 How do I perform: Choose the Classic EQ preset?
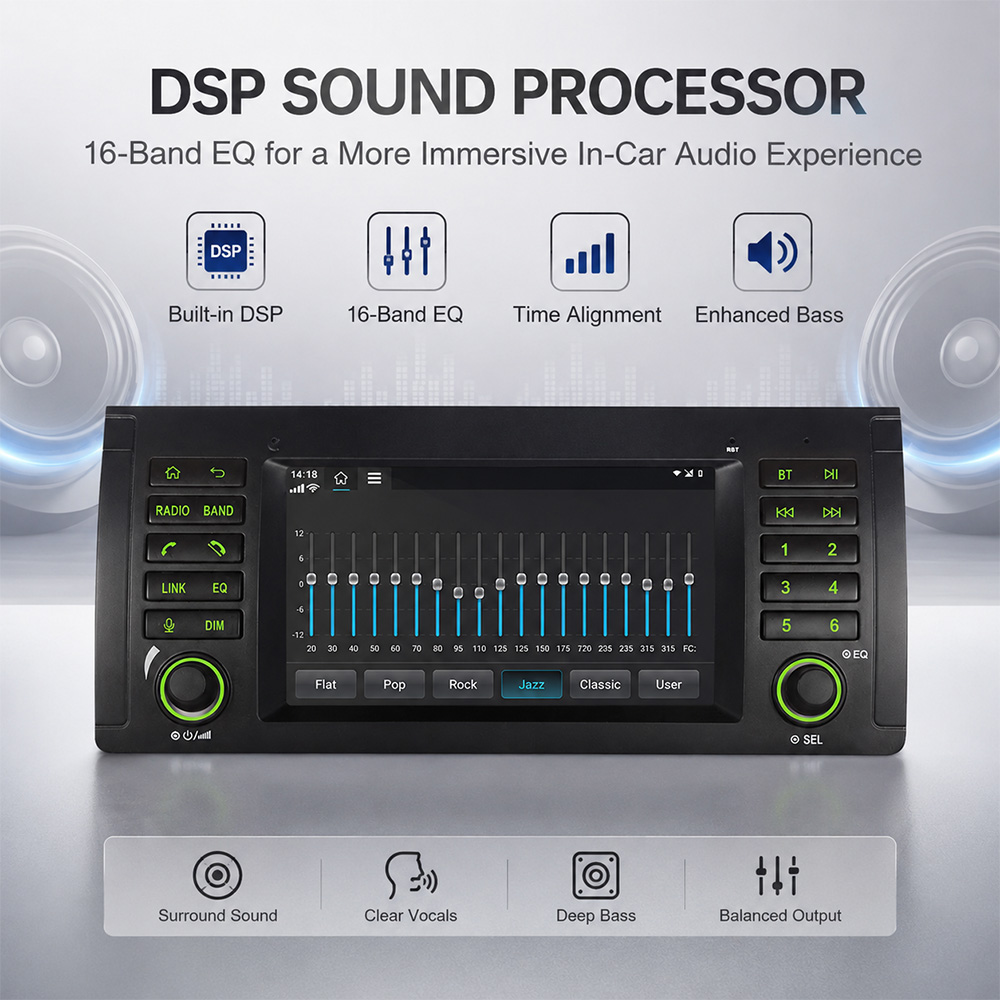(600, 684)
